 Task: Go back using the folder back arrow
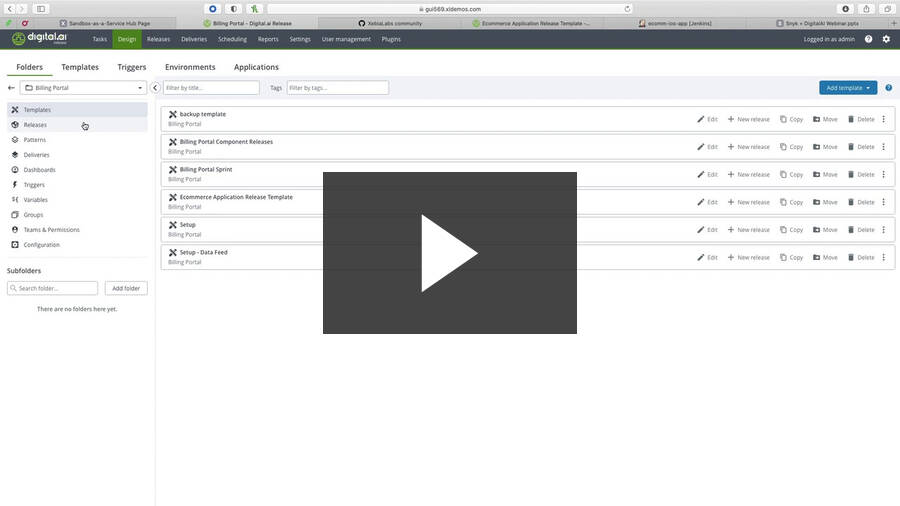tap(11, 88)
